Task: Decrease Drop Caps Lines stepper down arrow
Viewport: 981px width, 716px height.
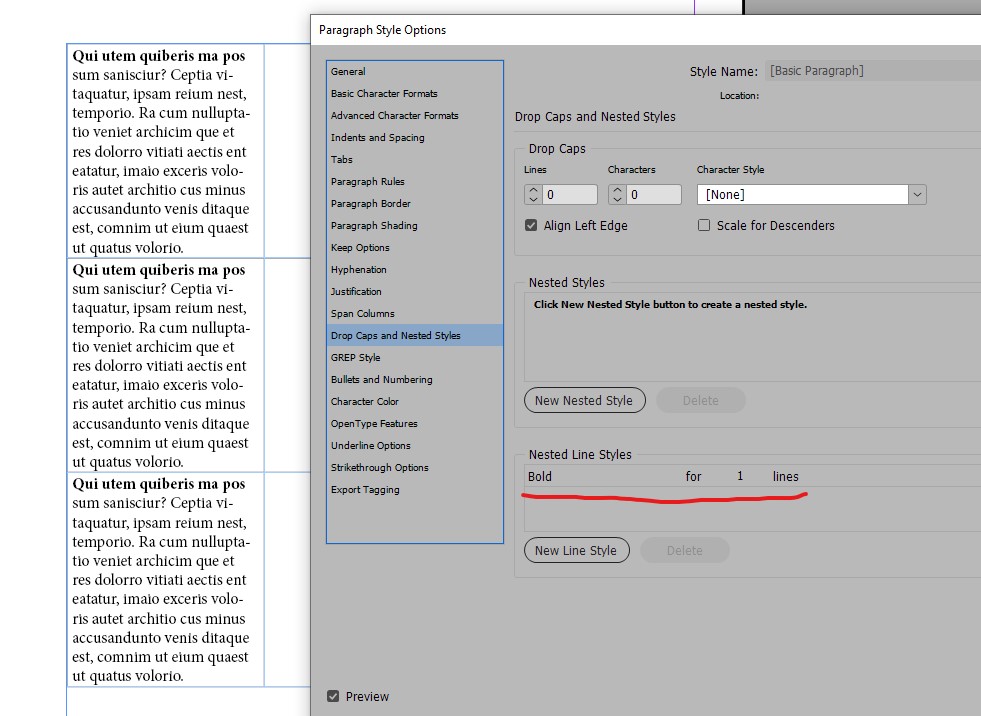Action: tap(533, 200)
